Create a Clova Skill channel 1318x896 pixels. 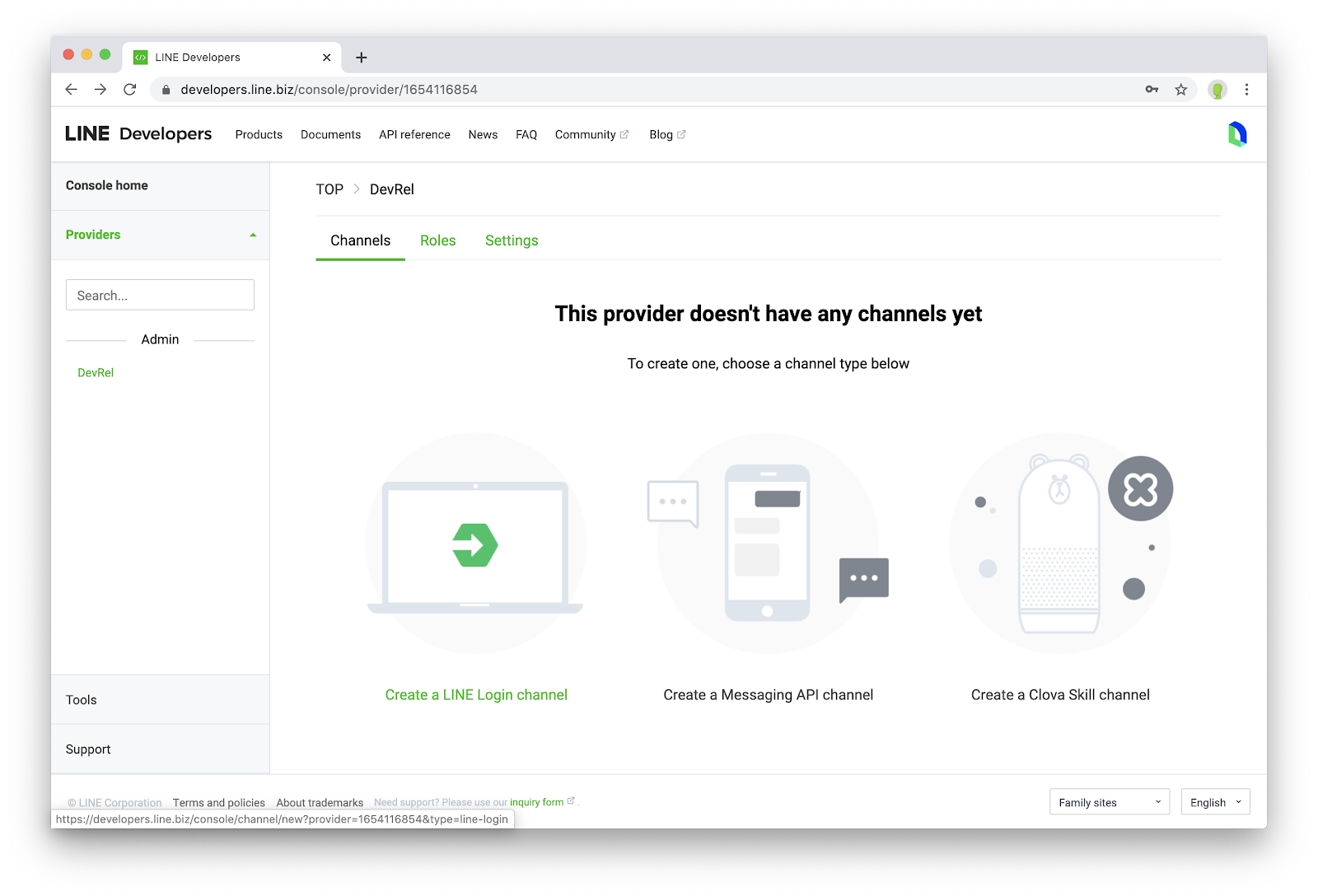click(1060, 695)
